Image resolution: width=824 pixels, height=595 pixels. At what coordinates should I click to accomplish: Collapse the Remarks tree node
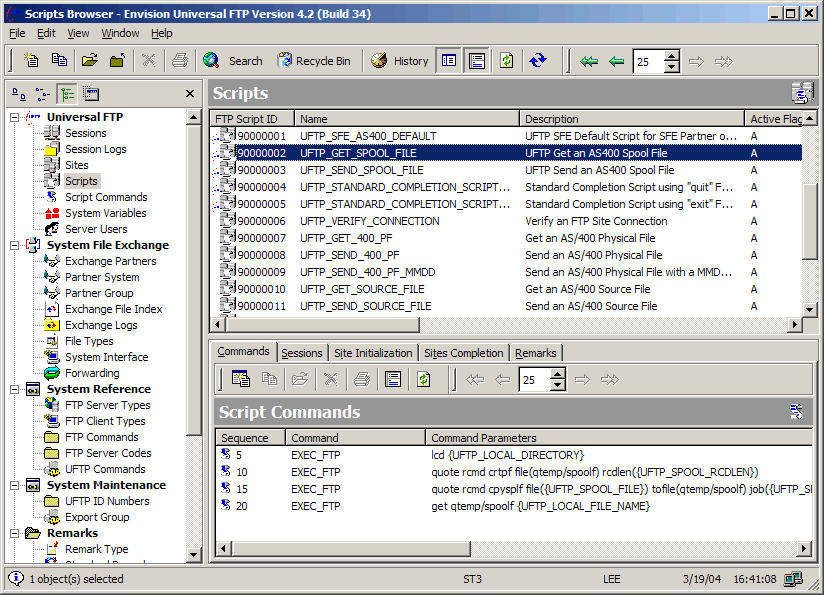point(15,533)
